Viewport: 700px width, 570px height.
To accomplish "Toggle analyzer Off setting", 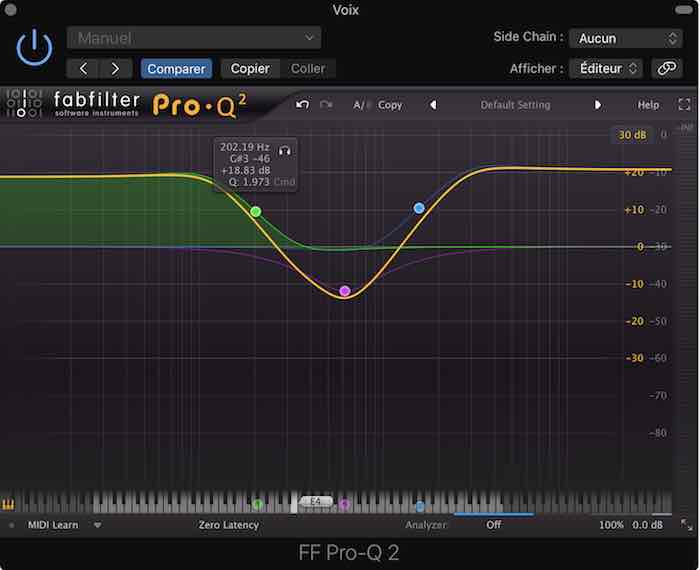I will coord(494,525).
